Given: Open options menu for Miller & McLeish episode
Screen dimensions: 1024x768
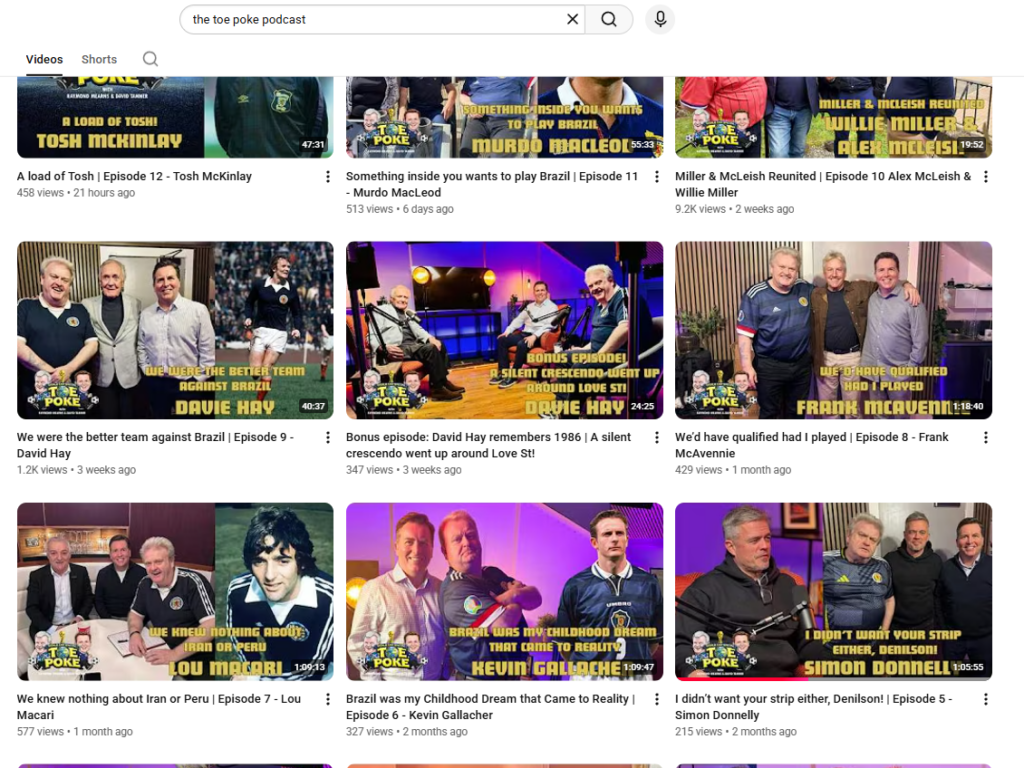Looking at the screenshot, I should point(985,176).
